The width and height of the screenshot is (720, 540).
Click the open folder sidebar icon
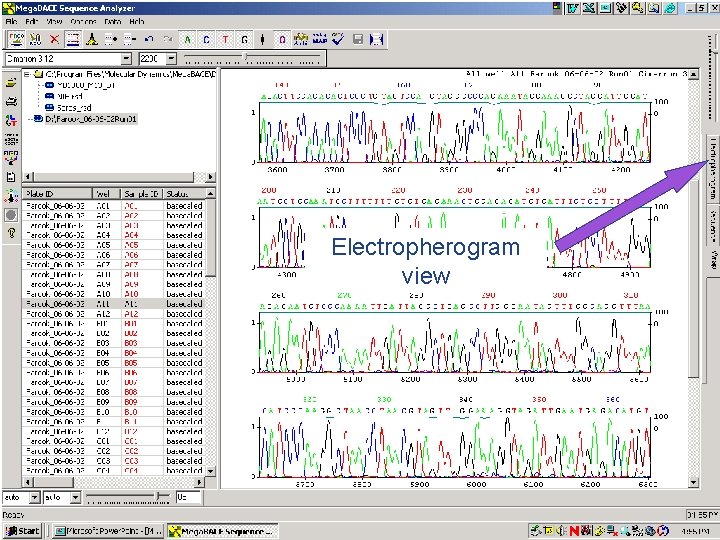[x=11, y=83]
